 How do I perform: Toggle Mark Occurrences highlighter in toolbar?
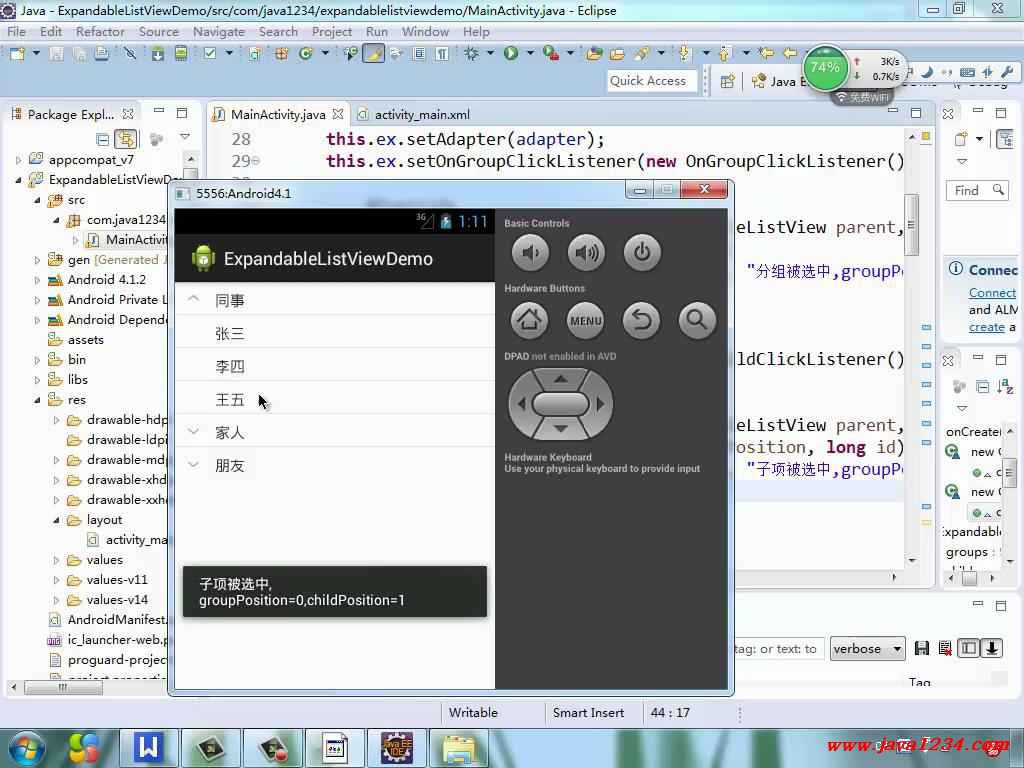pyautogui.click(x=374, y=54)
